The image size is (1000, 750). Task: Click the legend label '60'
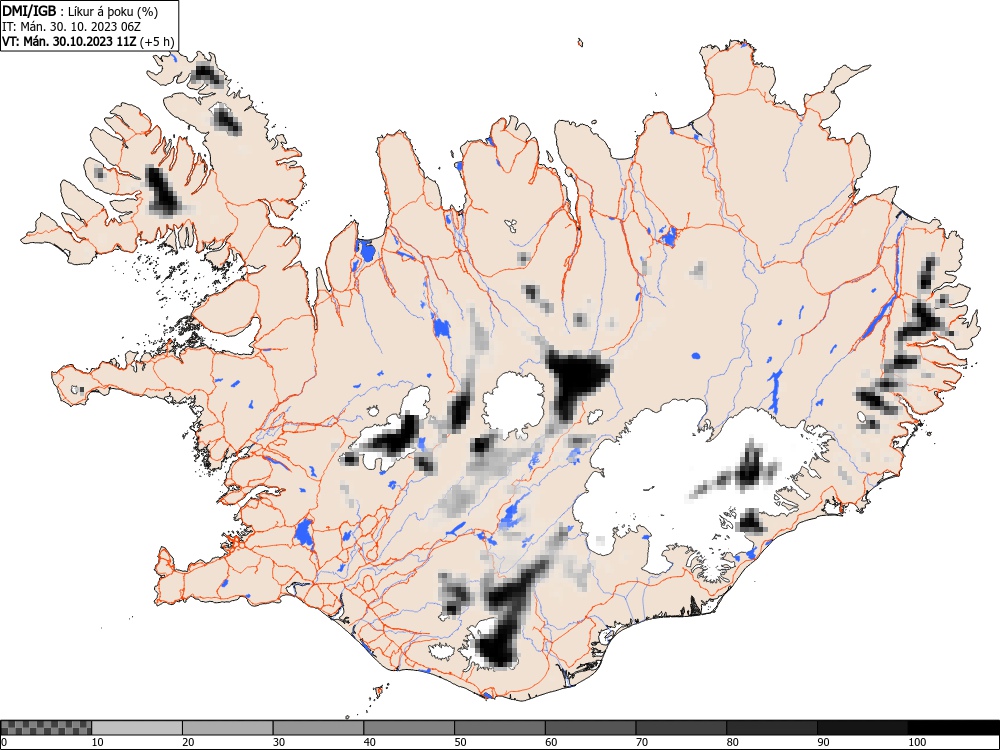point(551,742)
